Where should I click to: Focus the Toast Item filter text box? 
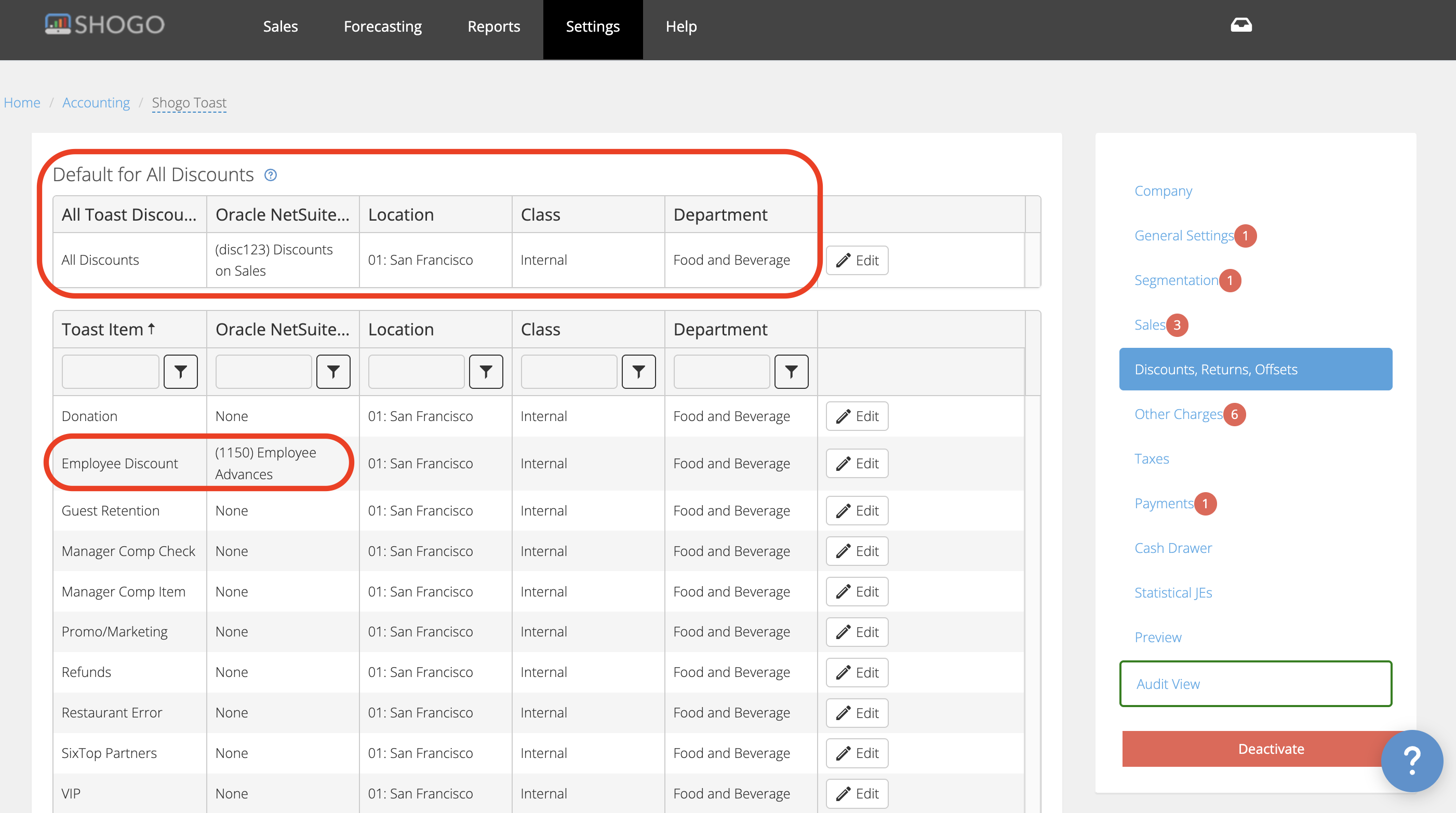point(110,371)
